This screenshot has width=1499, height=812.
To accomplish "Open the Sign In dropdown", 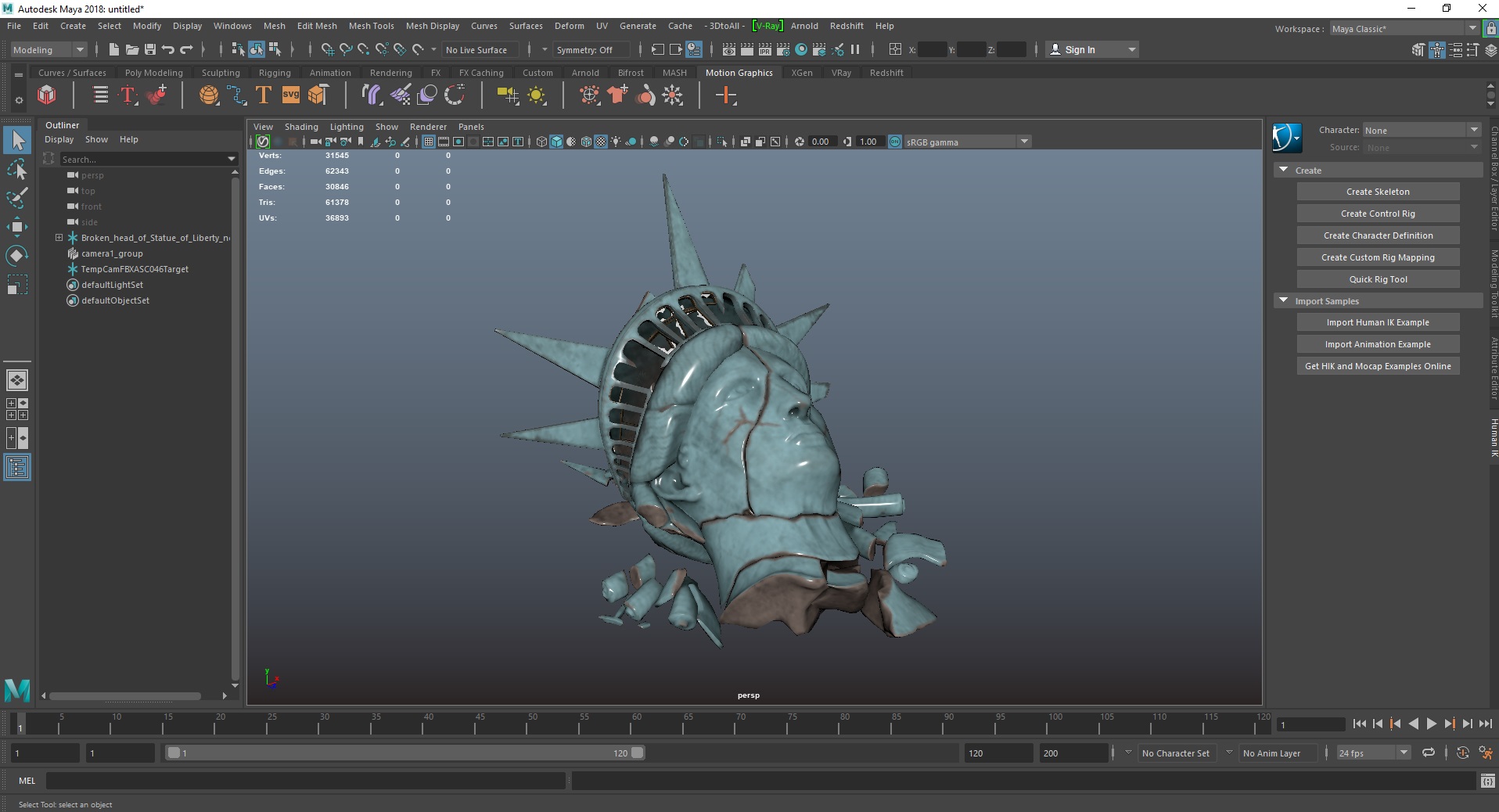I will pyautogui.click(x=1092, y=49).
